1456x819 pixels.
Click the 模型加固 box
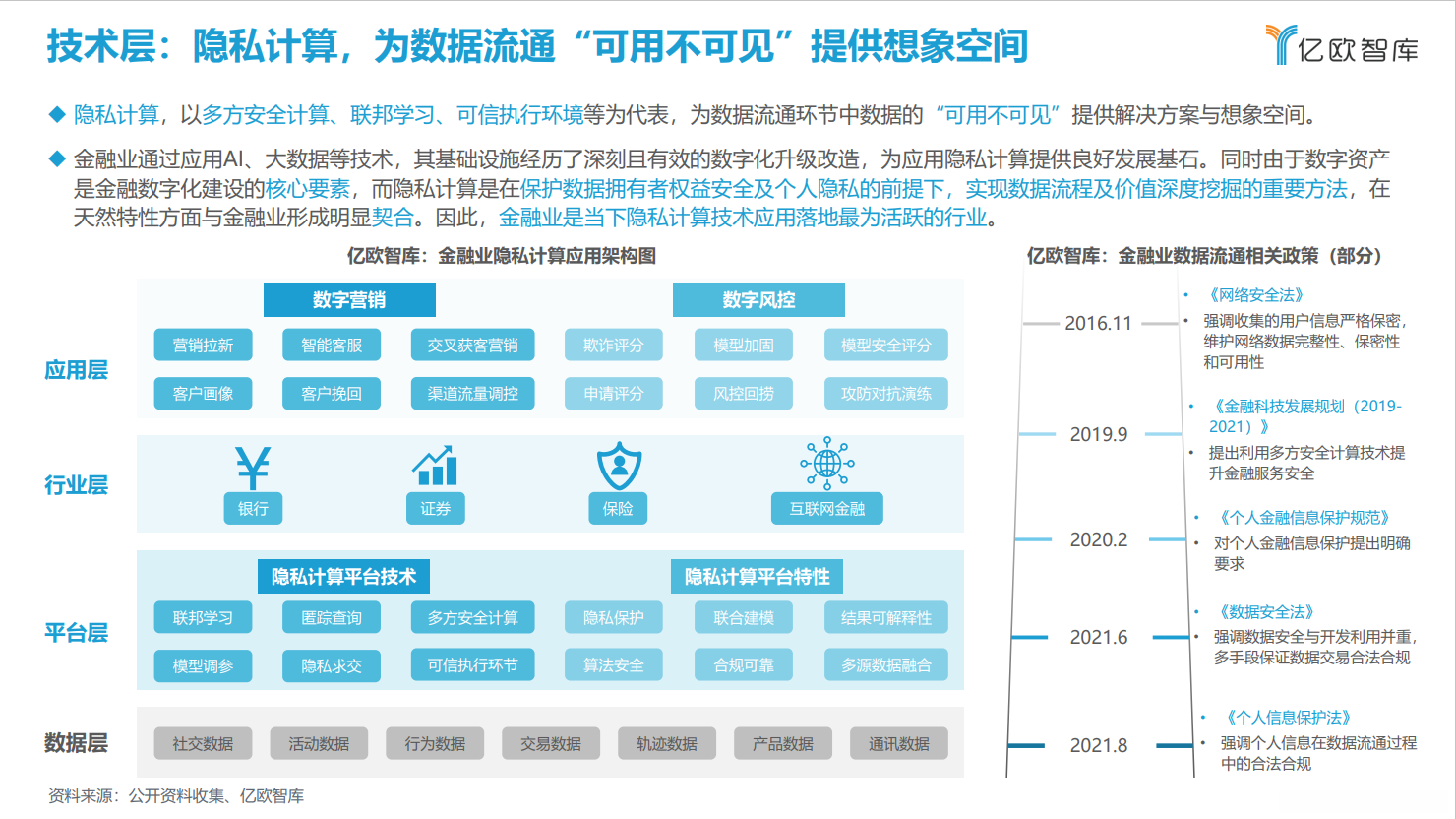[x=744, y=346]
